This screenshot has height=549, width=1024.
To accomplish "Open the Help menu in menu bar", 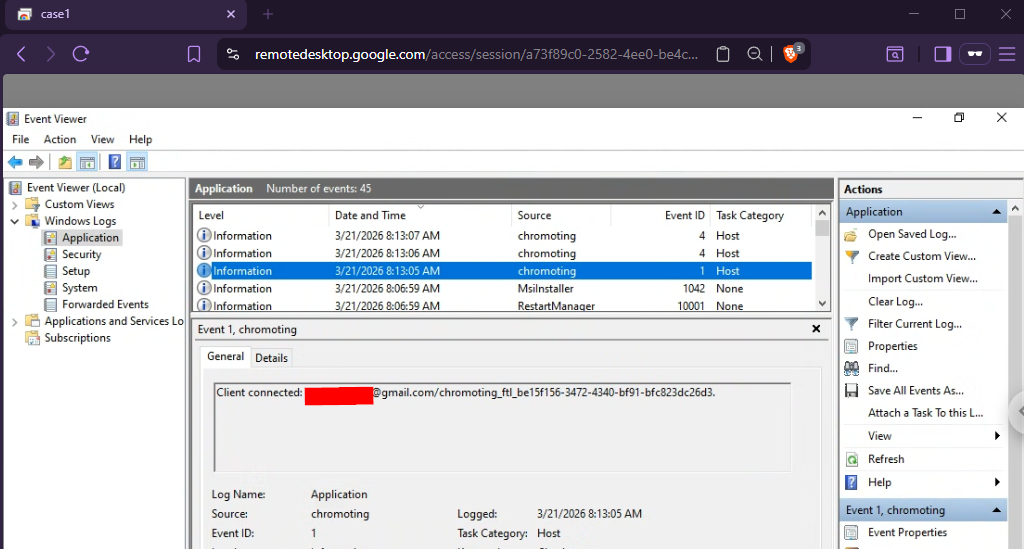I will 140,139.
